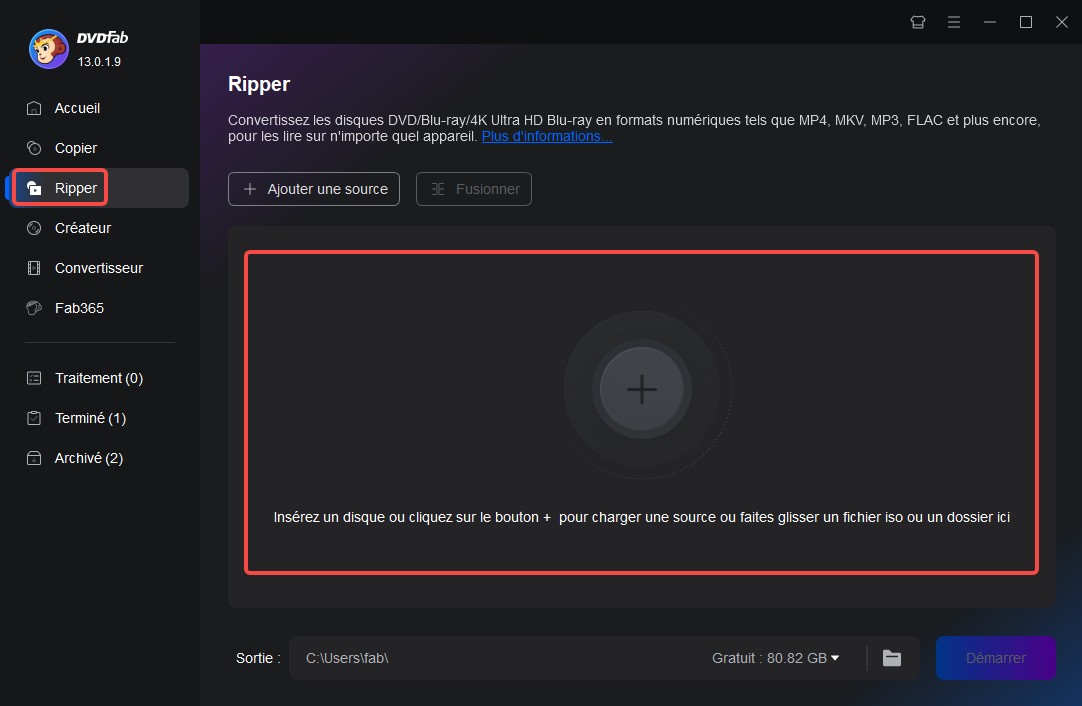
Task: Open the Plus d'informations link
Action: click(547, 137)
